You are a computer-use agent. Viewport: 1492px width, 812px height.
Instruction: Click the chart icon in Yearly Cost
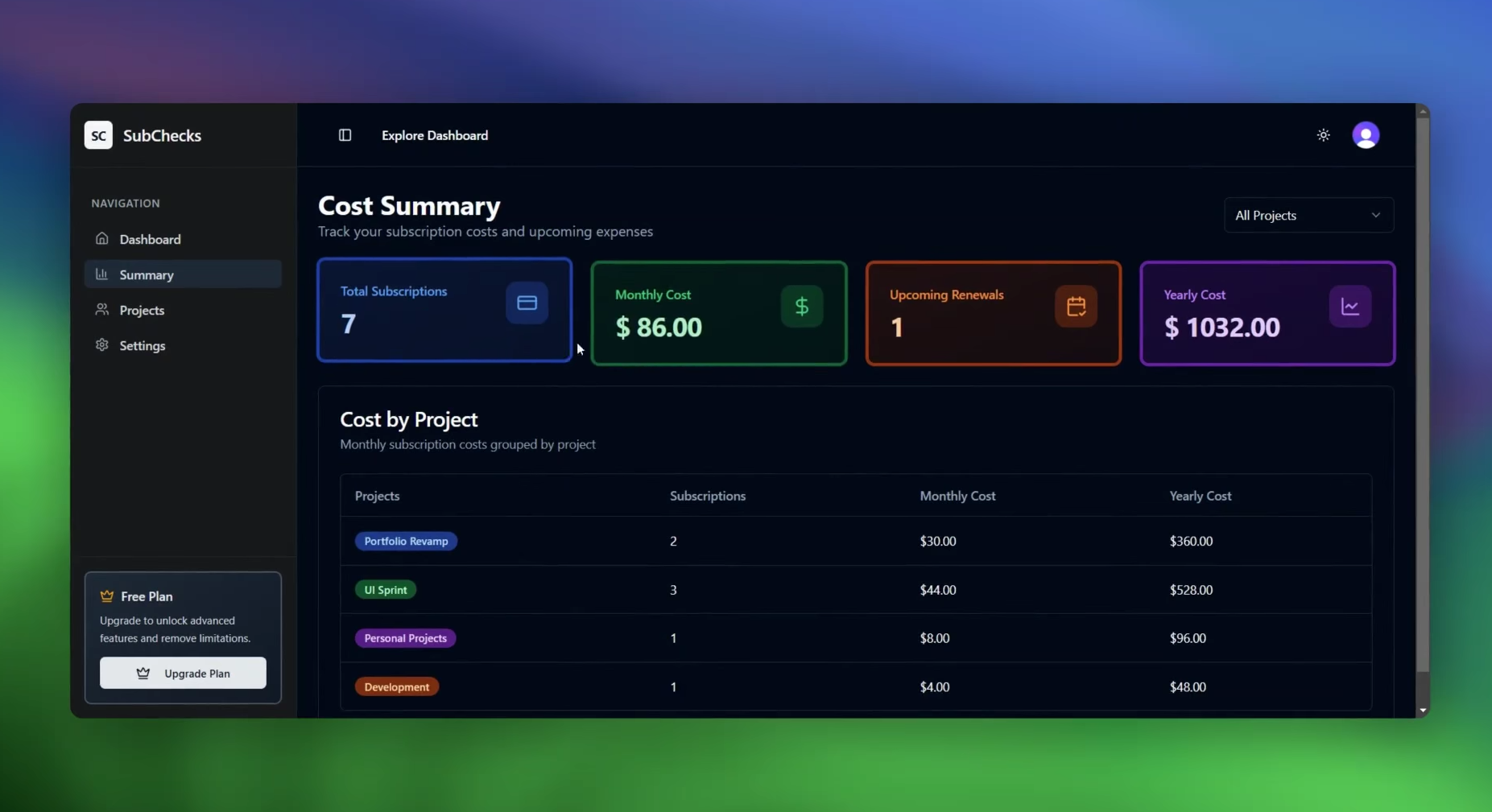click(1349, 307)
